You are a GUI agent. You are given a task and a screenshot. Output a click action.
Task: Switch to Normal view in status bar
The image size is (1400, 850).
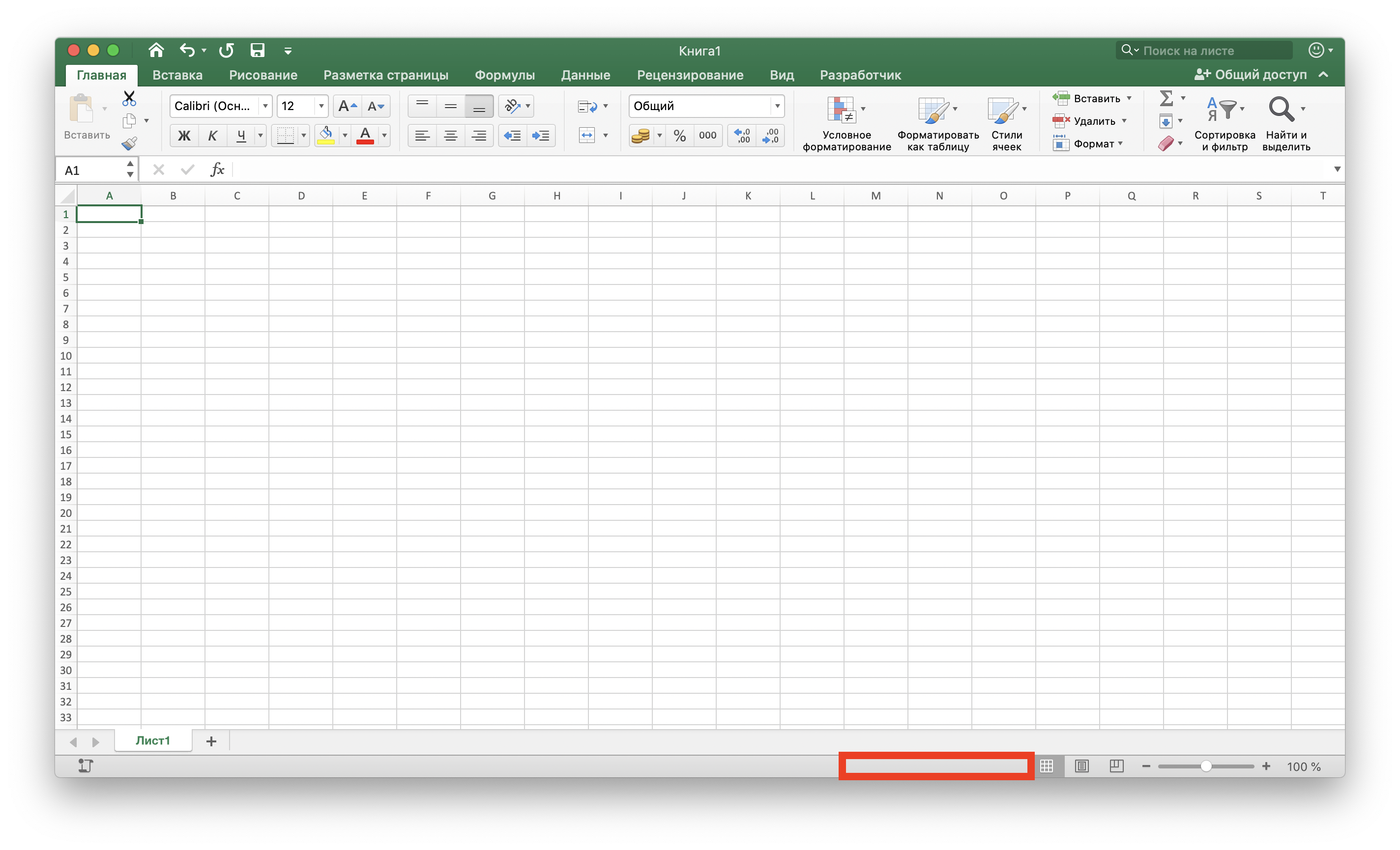[x=1047, y=766]
